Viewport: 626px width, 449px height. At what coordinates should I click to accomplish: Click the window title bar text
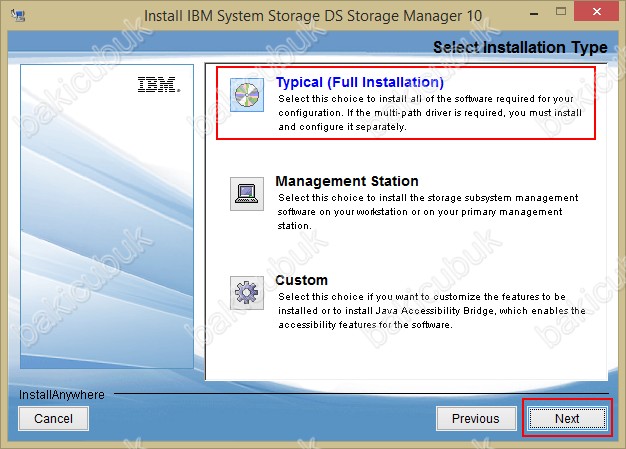pos(313,16)
